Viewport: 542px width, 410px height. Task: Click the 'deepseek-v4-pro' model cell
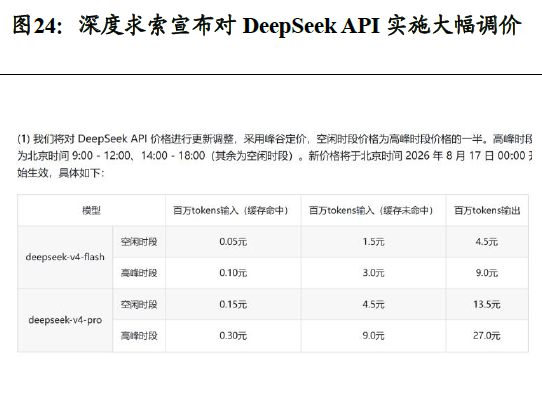(x=65, y=320)
